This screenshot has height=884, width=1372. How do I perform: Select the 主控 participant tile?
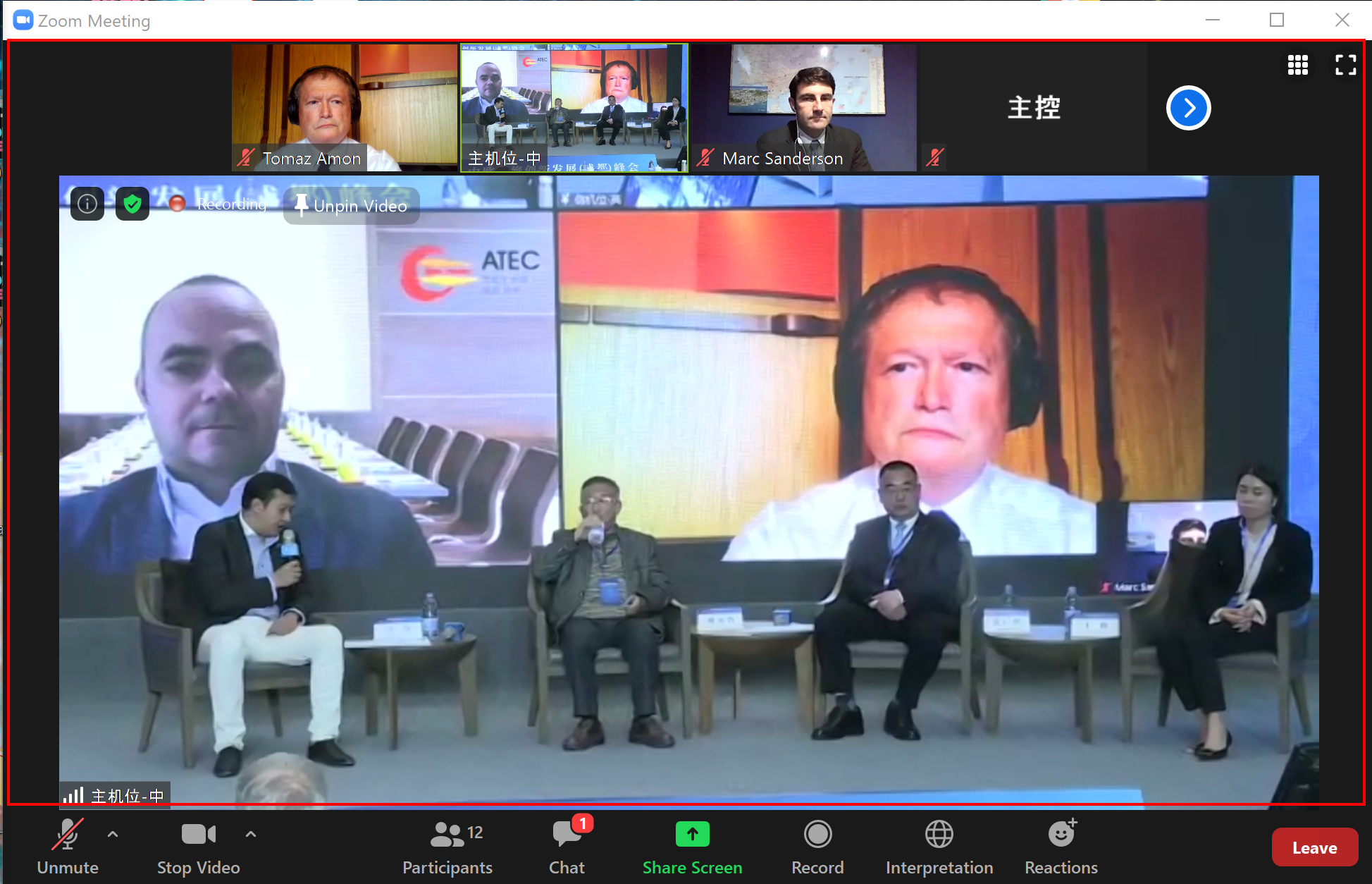[1034, 107]
